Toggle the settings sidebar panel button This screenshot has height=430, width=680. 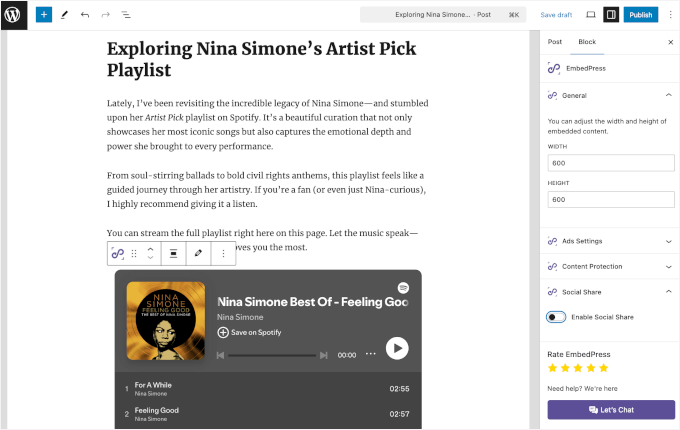611,15
